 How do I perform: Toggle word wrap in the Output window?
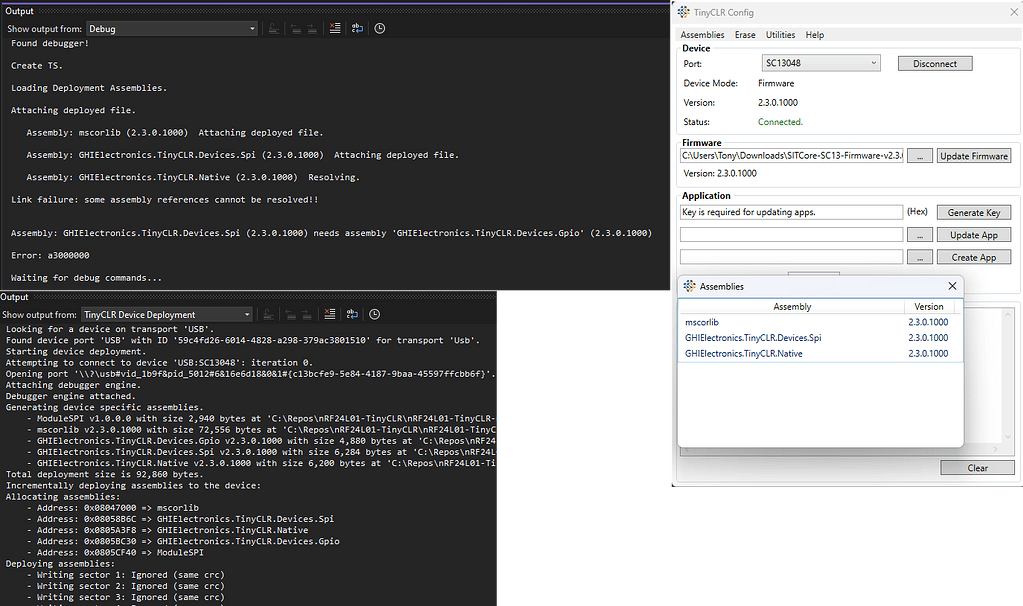click(x=357, y=28)
